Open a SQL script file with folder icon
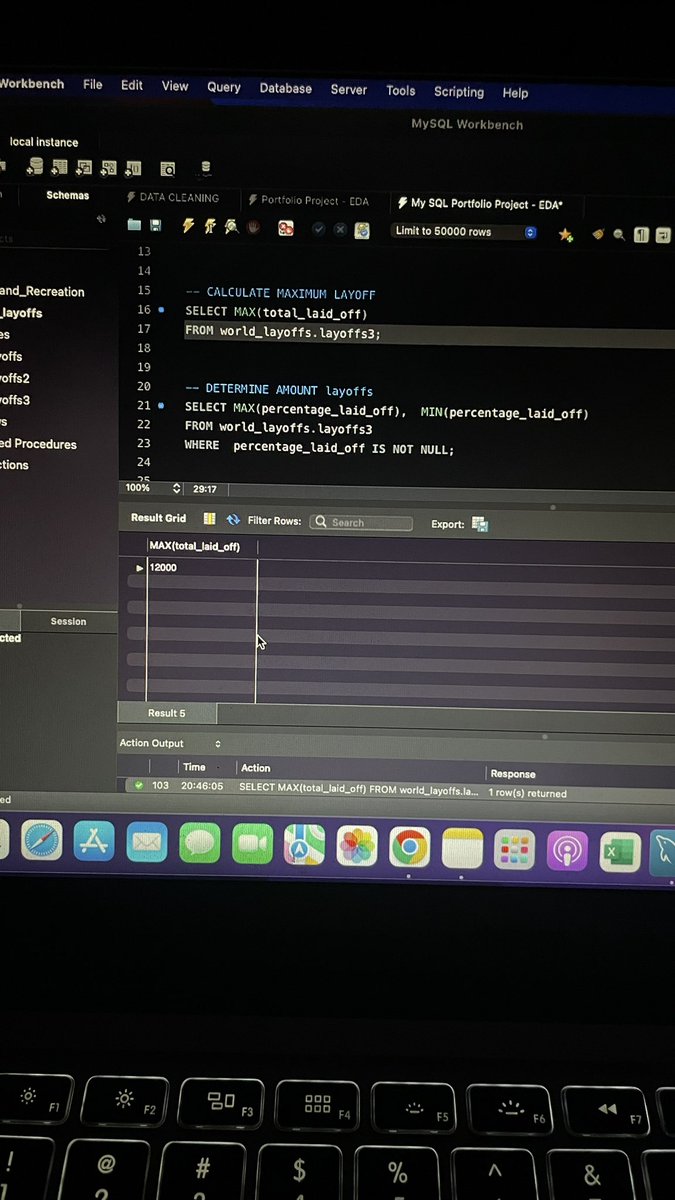 pos(134,225)
